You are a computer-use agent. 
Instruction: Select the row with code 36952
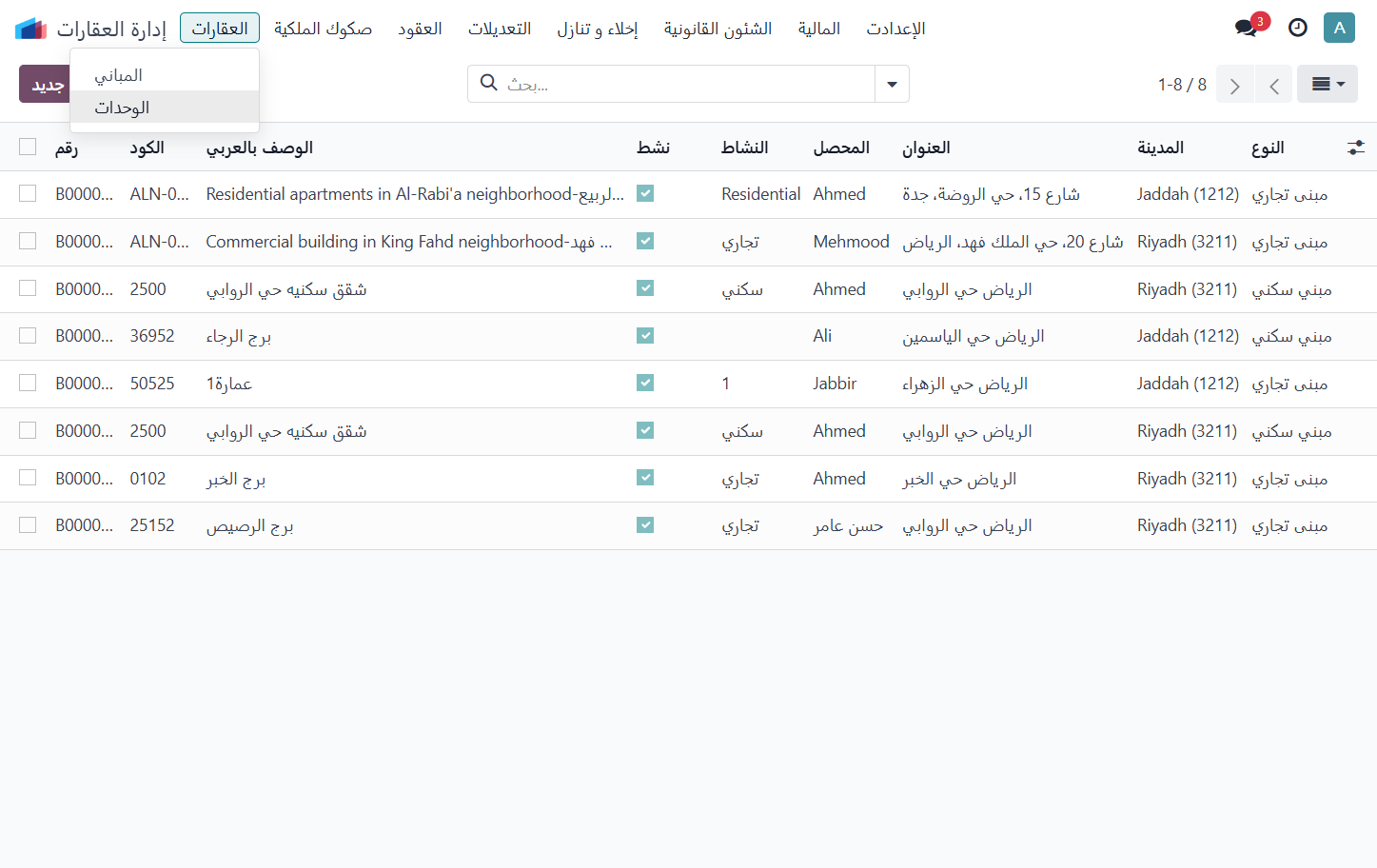point(28,336)
